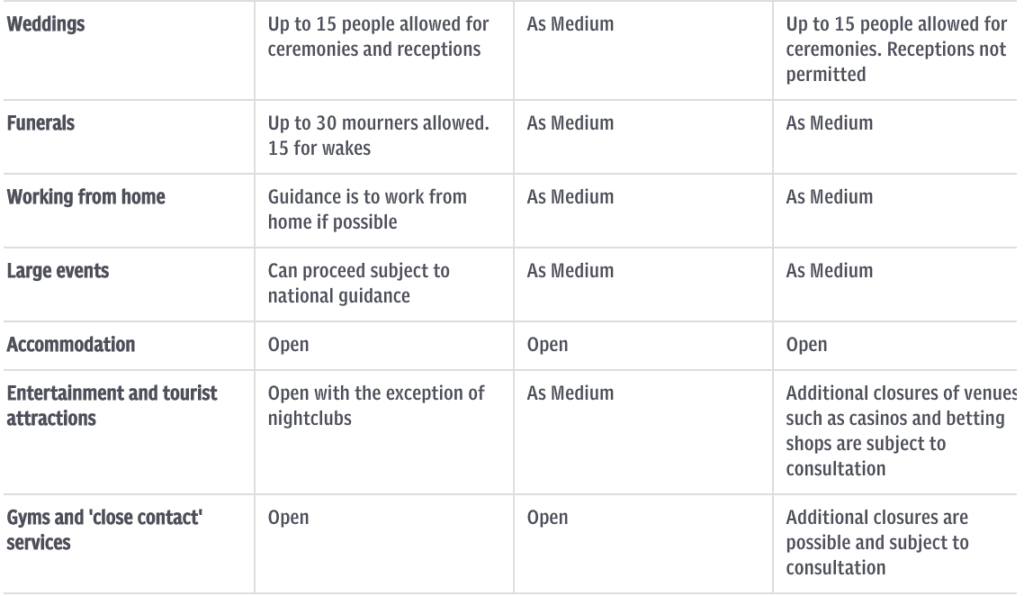Click the 'Large events' row label
The width and height of the screenshot is (1024, 596).
pyautogui.click(x=58, y=271)
